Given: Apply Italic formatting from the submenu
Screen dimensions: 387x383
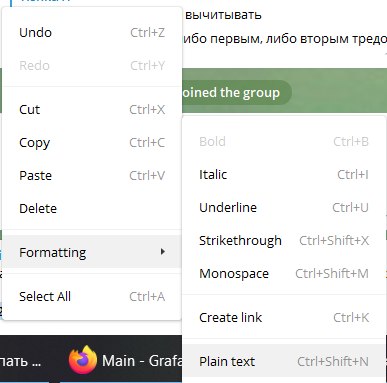Looking at the screenshot, I should 284,174.
